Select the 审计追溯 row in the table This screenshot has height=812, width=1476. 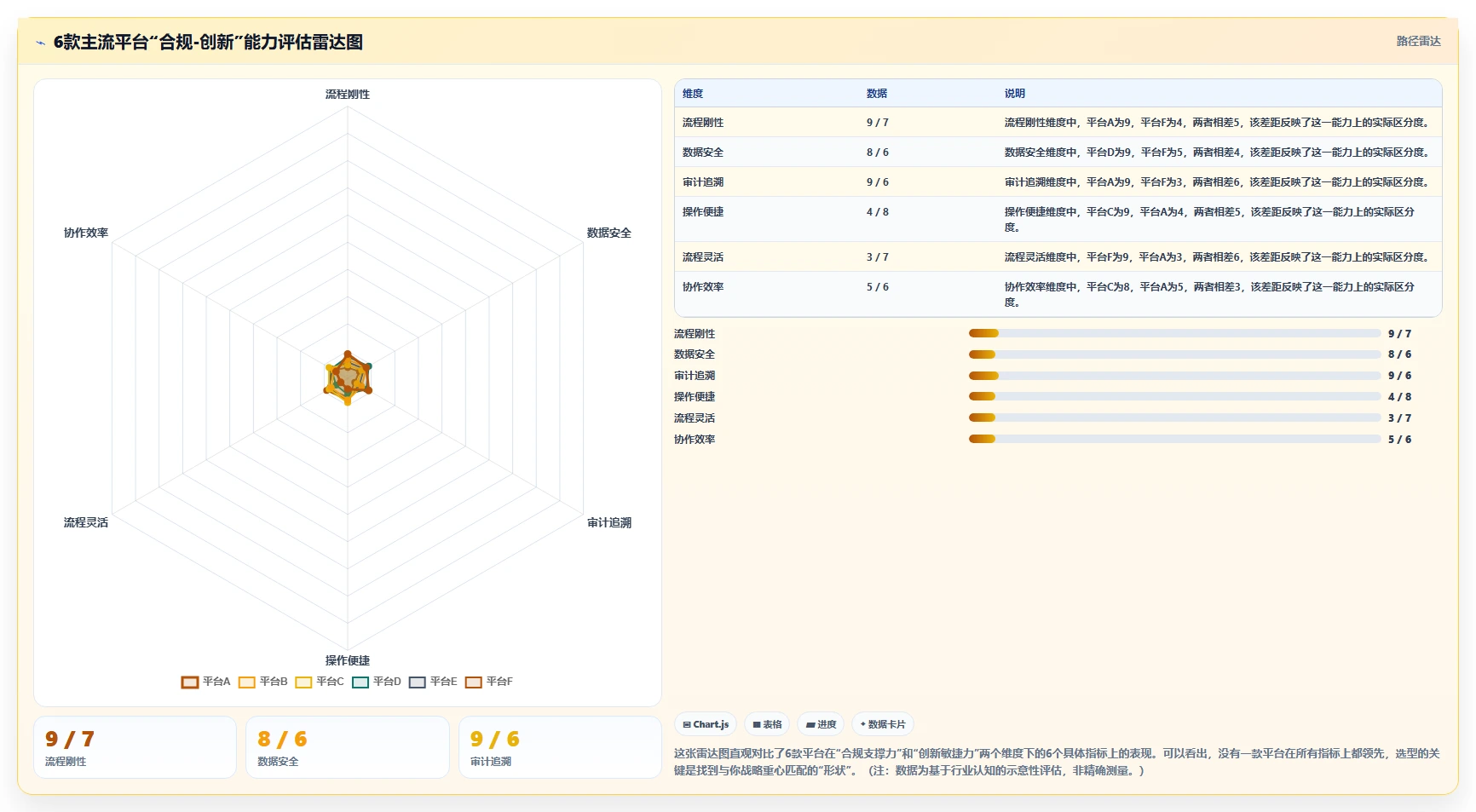(x=1058, y=182)
